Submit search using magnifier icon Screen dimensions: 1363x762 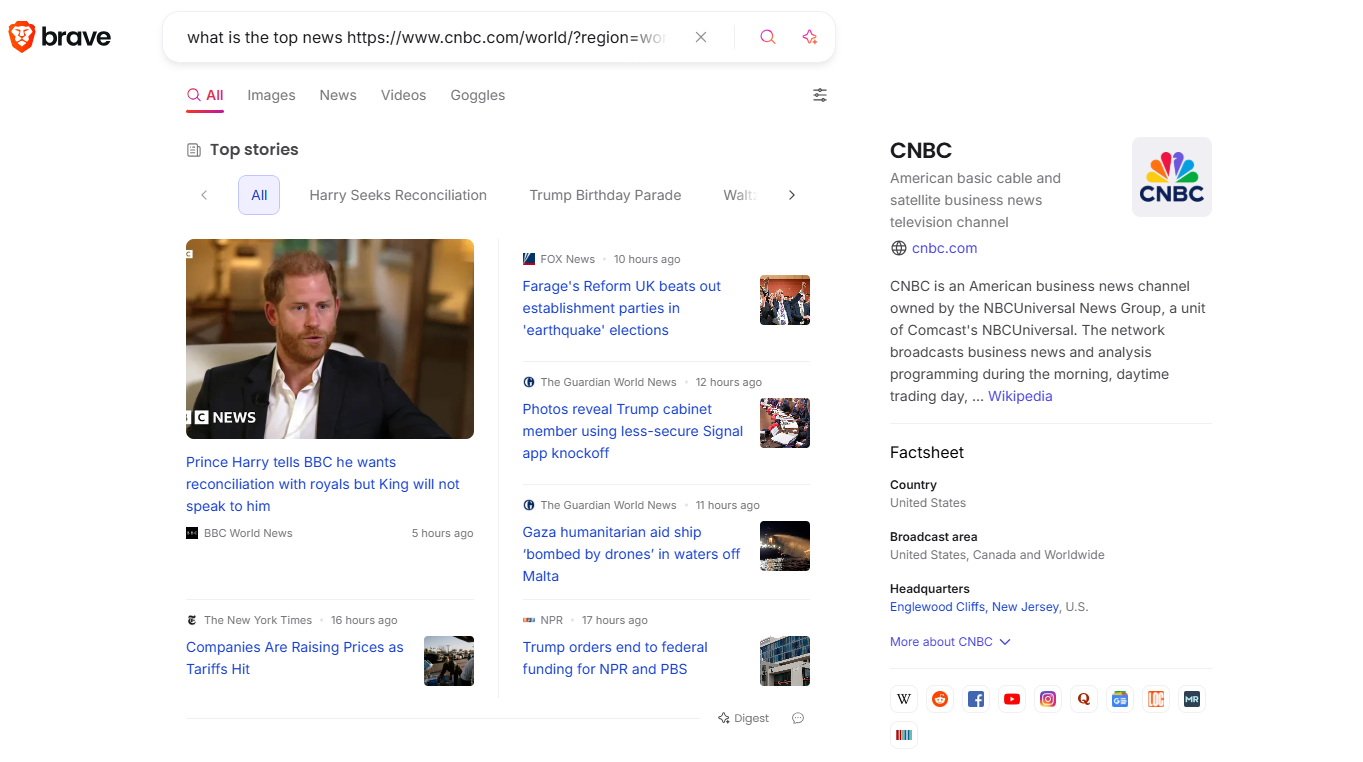[768, 37]
